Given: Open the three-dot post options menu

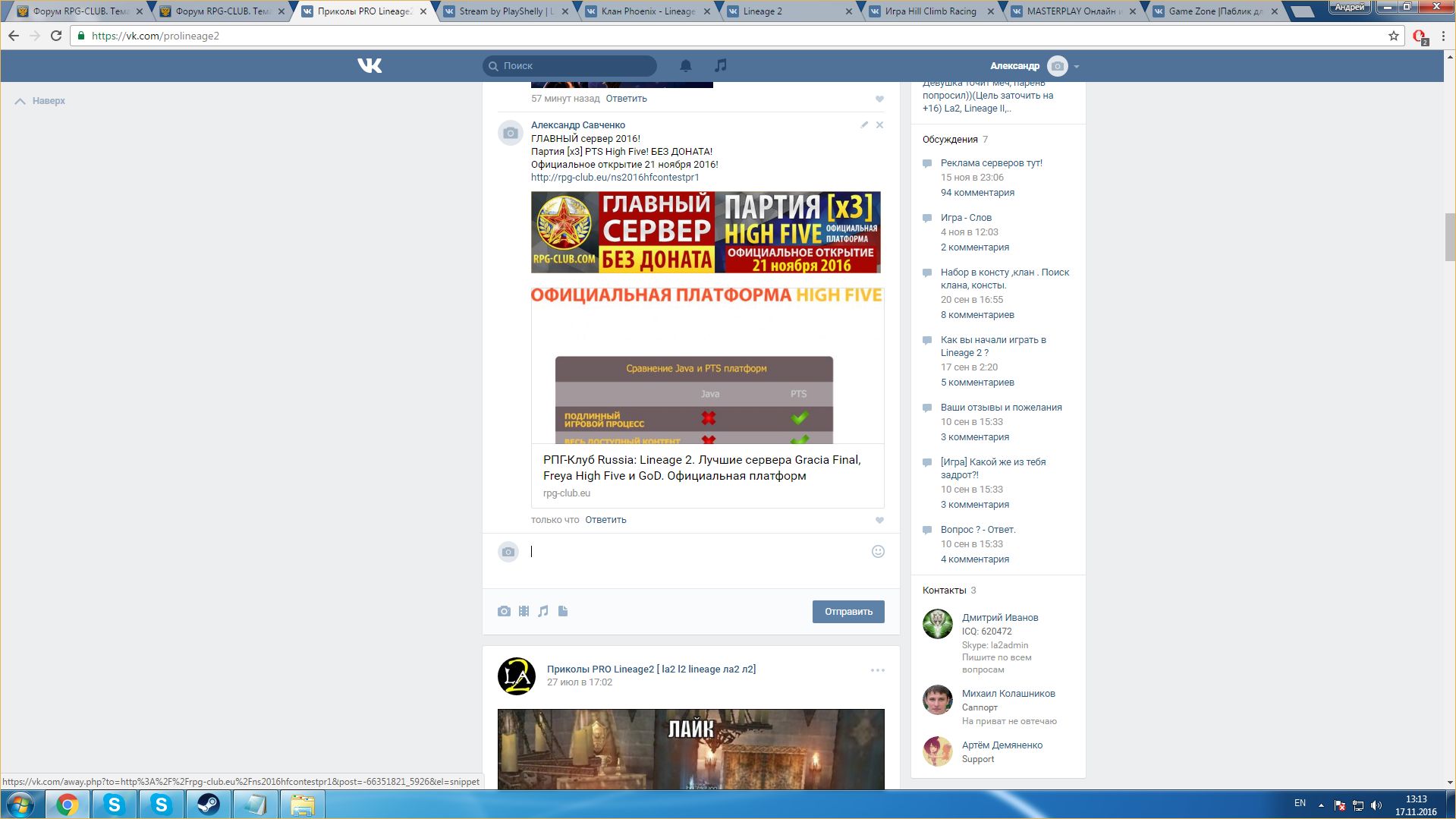Looking at the screenshot, I should pos(878,670).
